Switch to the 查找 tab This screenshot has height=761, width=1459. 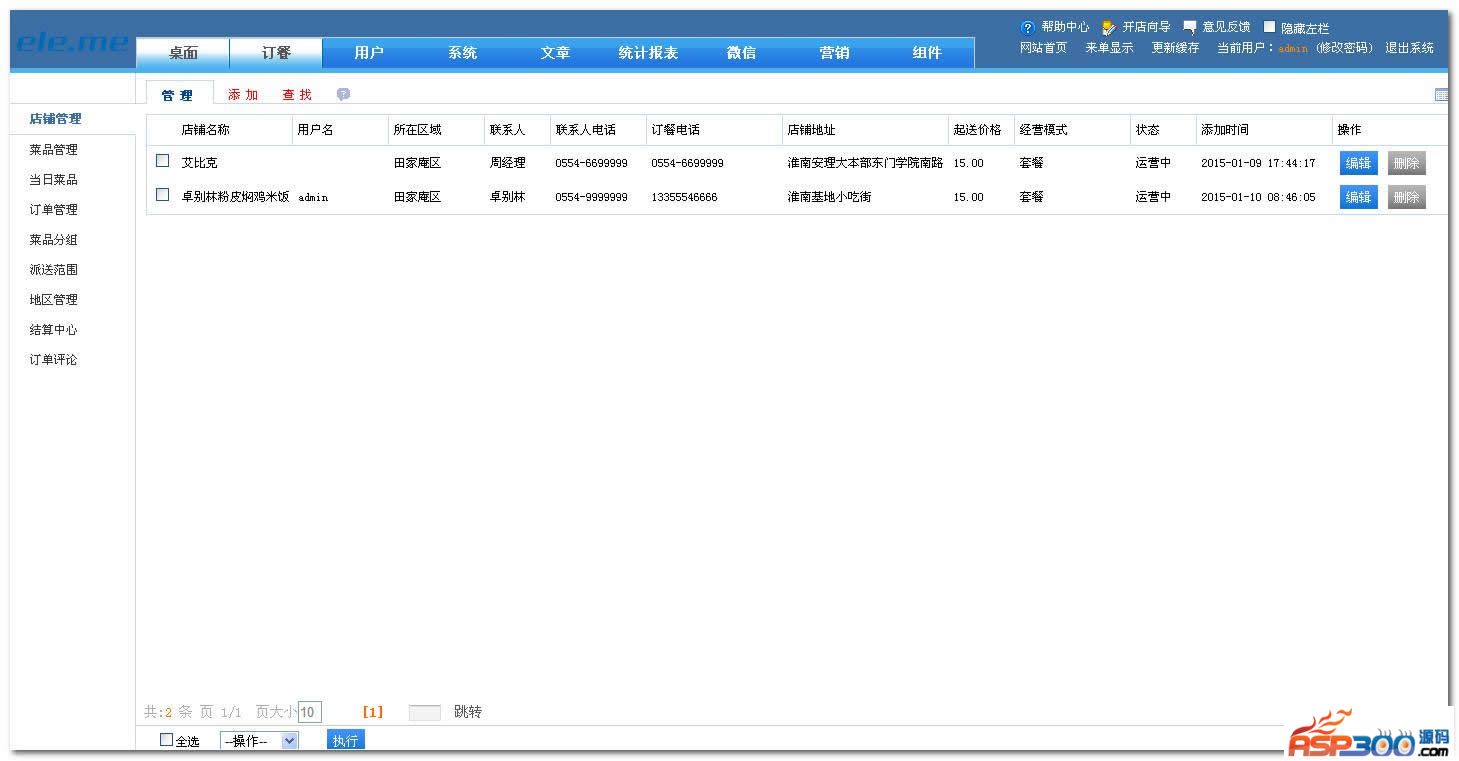coord(297,95)
